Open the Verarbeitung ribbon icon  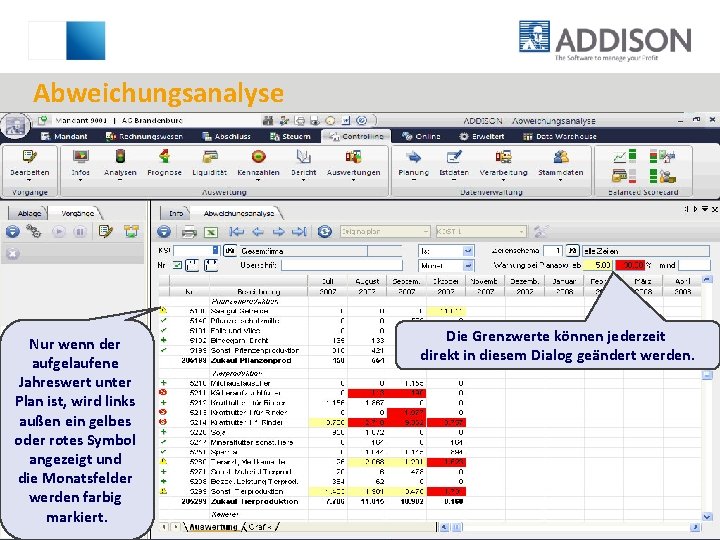point(503,157)
